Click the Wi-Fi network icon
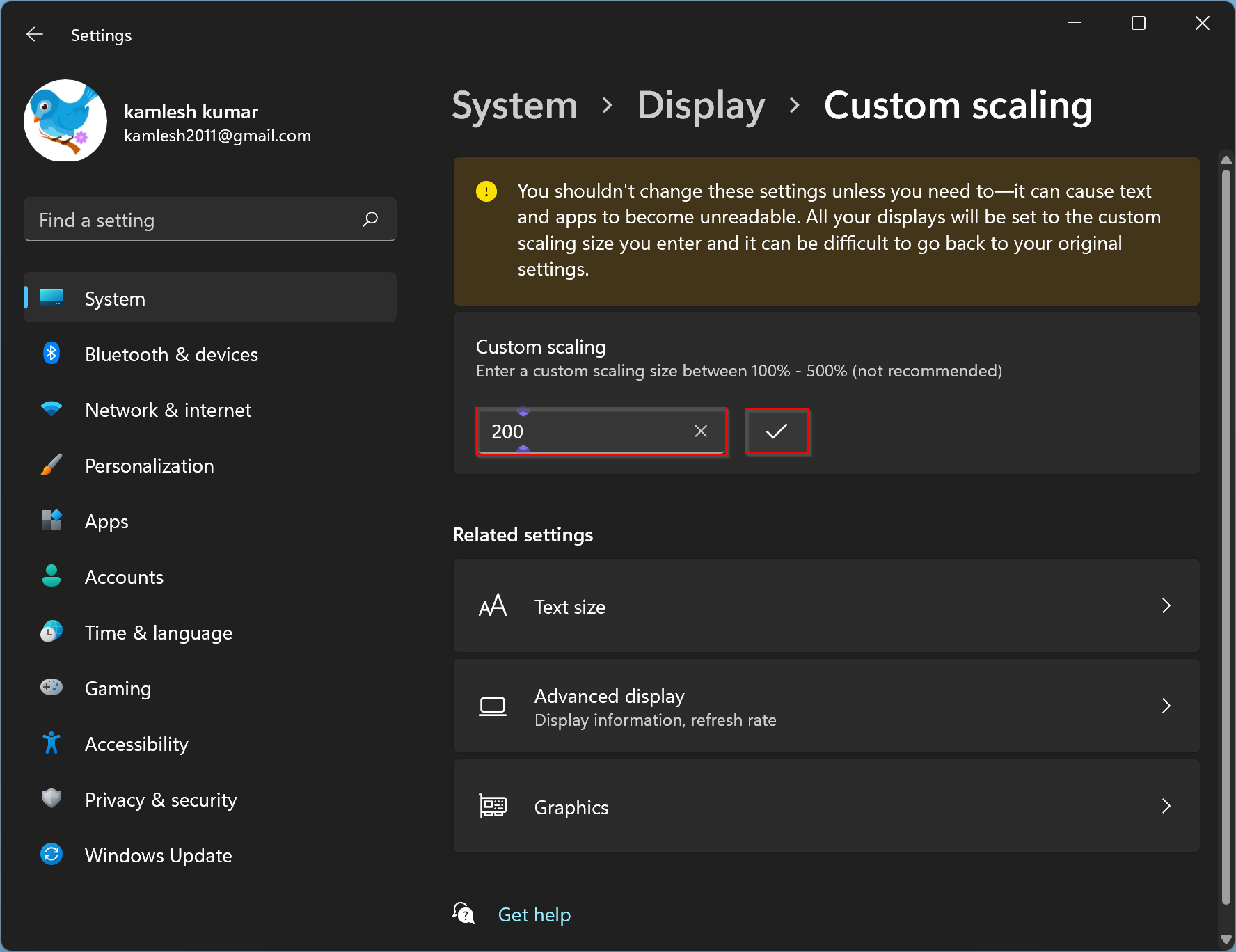 coord(51,409)
